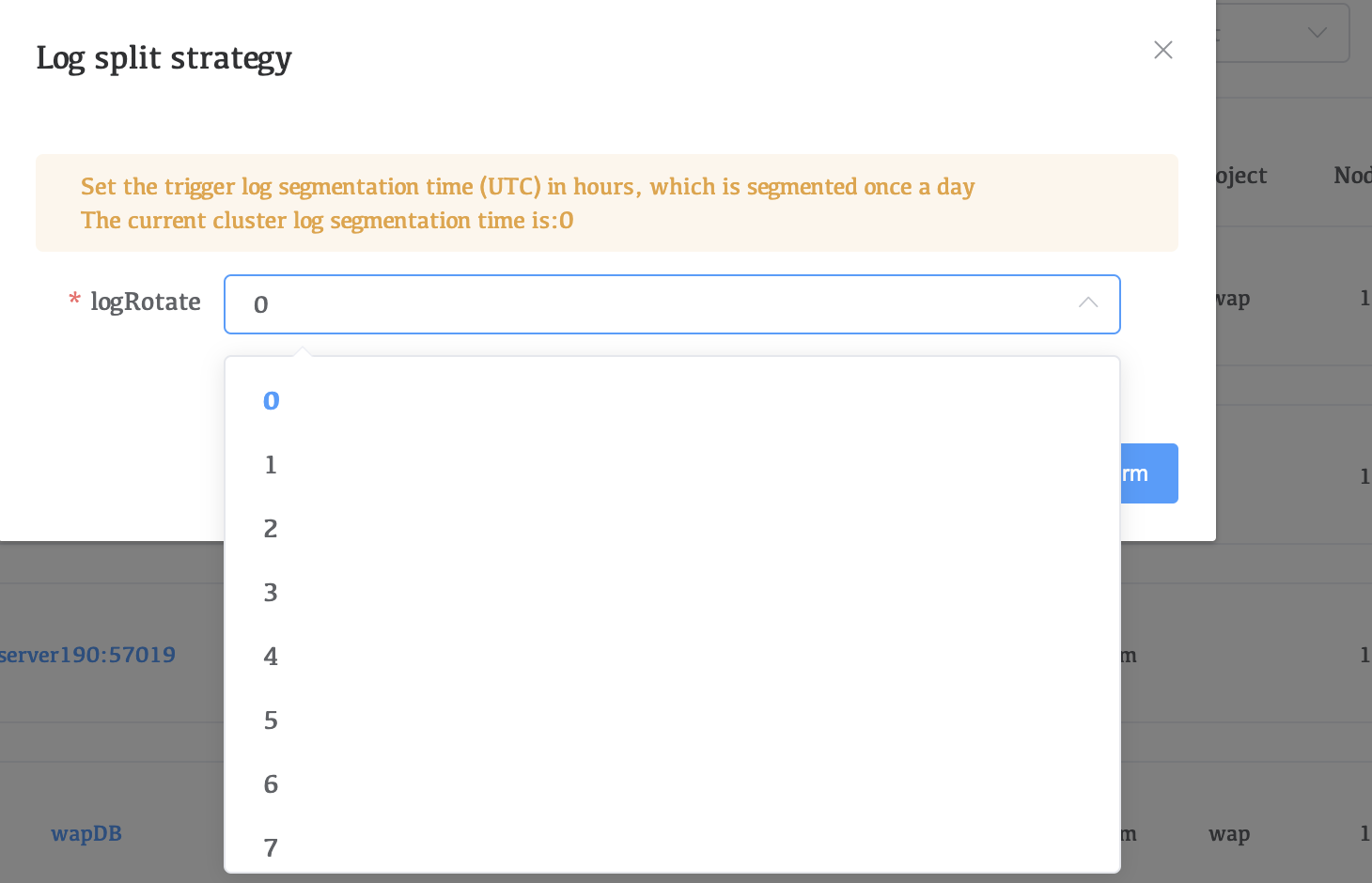Click the Node column header at far right
This screenshot has width=1372, height=883.
(x=1352, y=176)
